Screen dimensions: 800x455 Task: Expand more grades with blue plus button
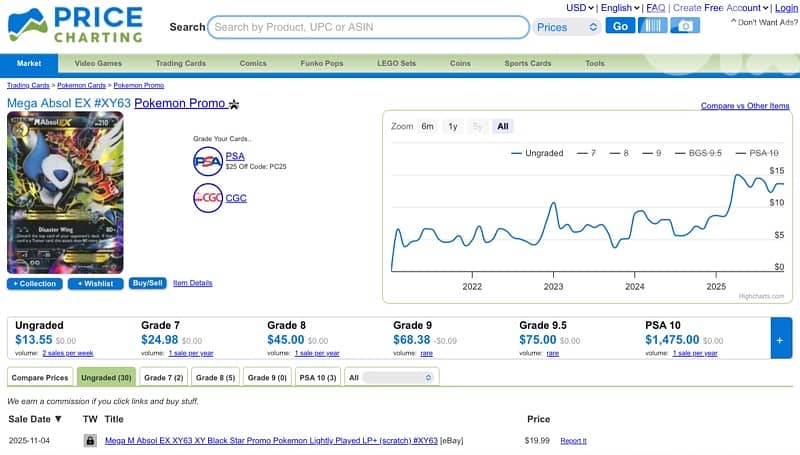781,339
